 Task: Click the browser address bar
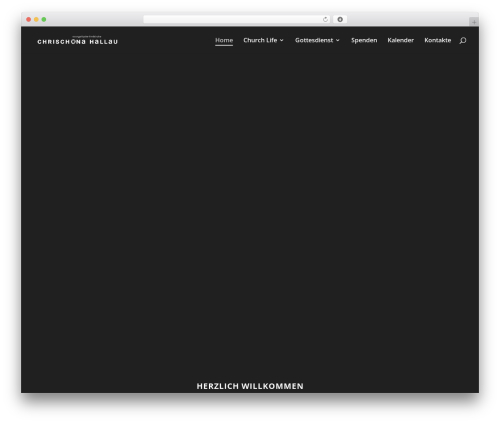[237, 20]
